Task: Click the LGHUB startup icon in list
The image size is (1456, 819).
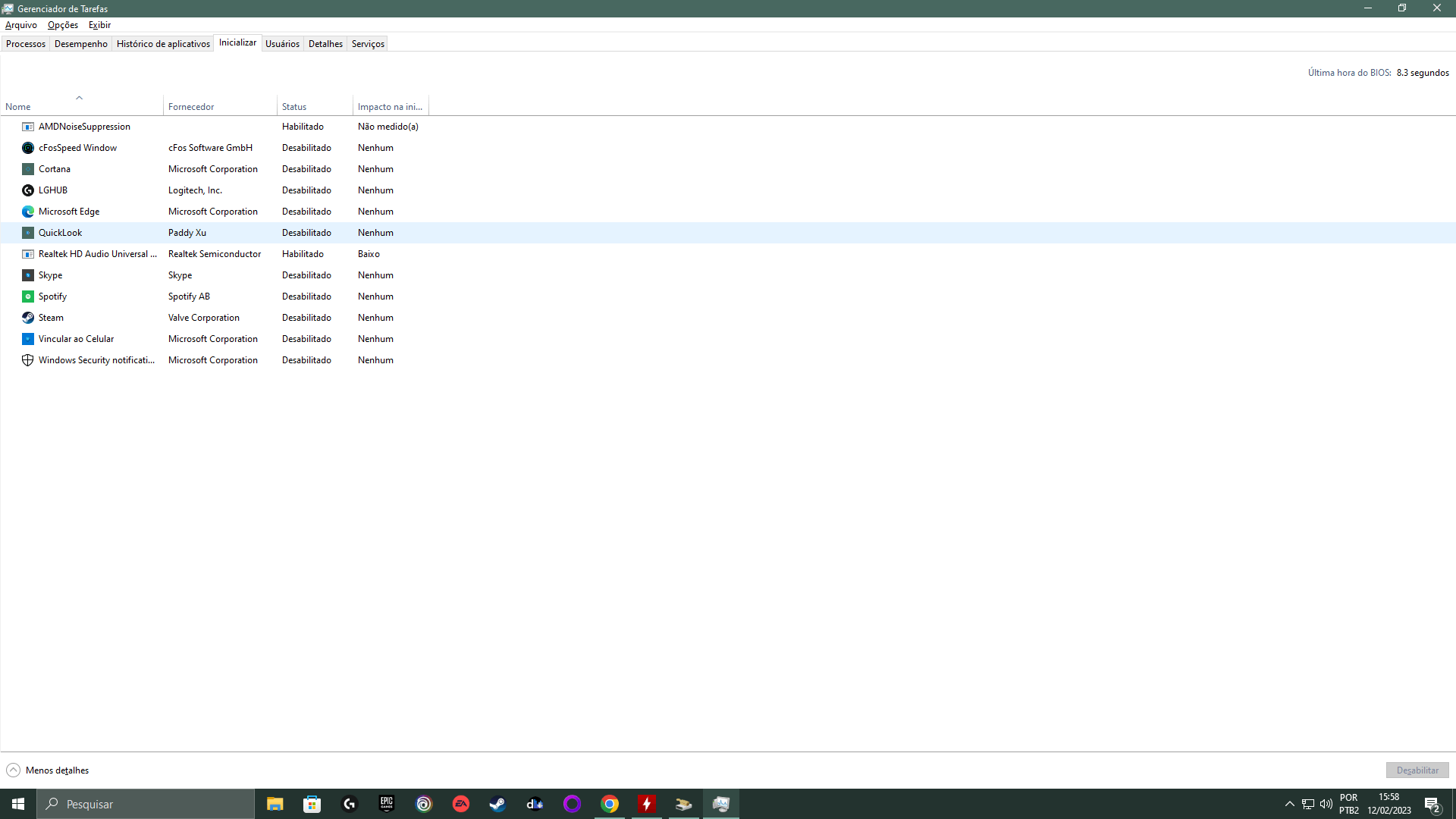Action: click(x=28, y=190)
